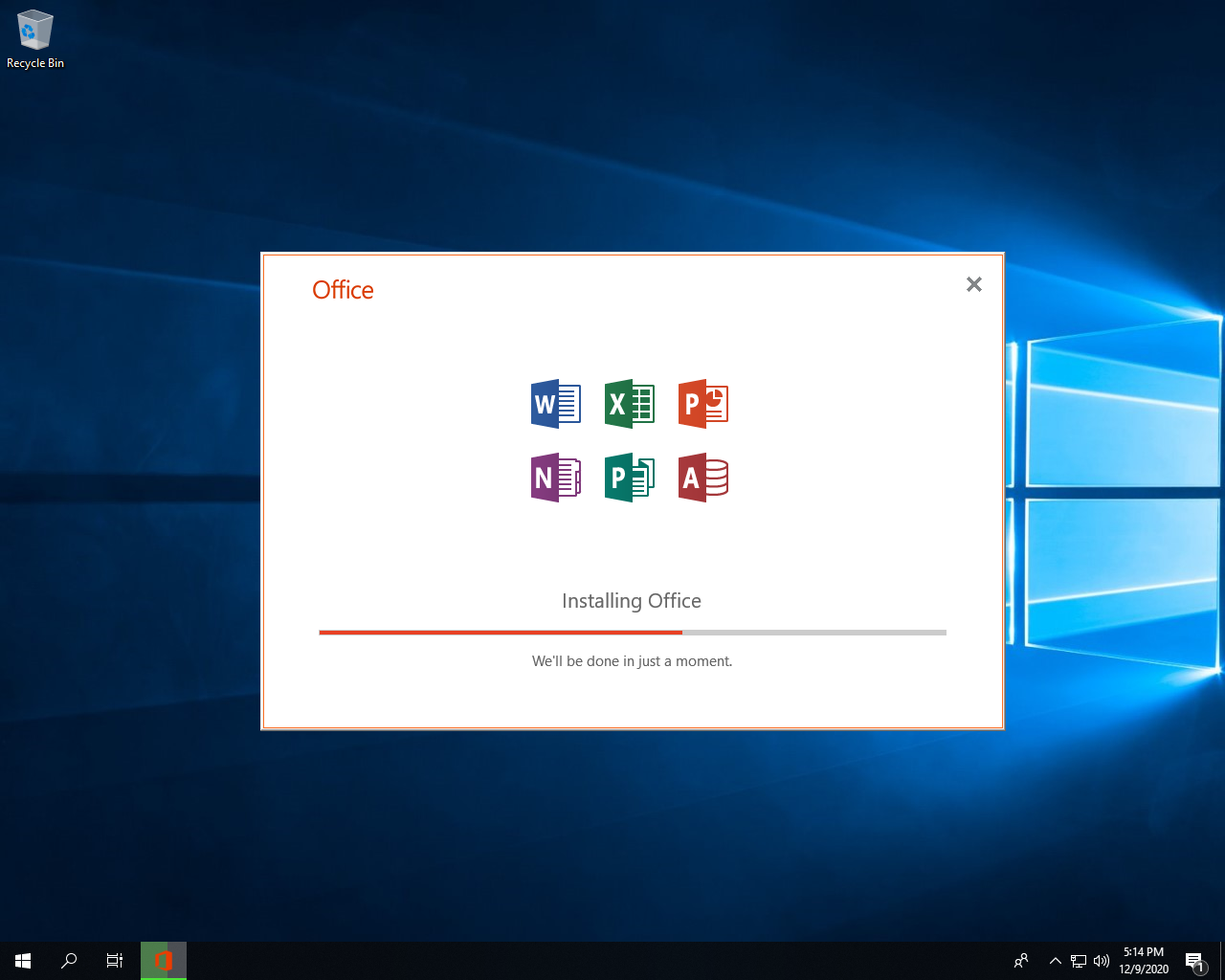Open taskbar Search
This screenshot has height=980, width=1225.
click(69, 961)
